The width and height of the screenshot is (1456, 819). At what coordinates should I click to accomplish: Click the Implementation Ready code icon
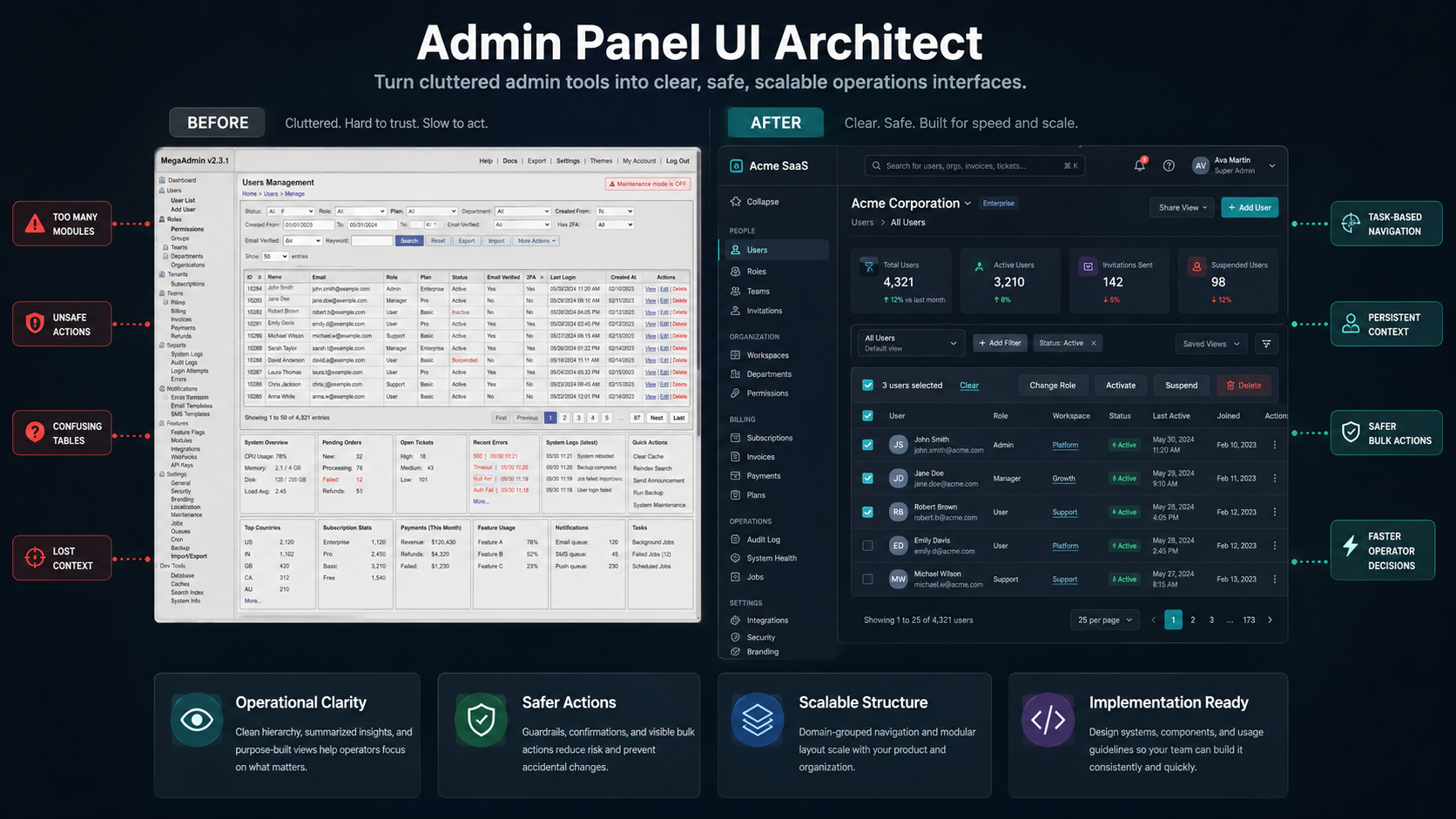coord(1048,720)
